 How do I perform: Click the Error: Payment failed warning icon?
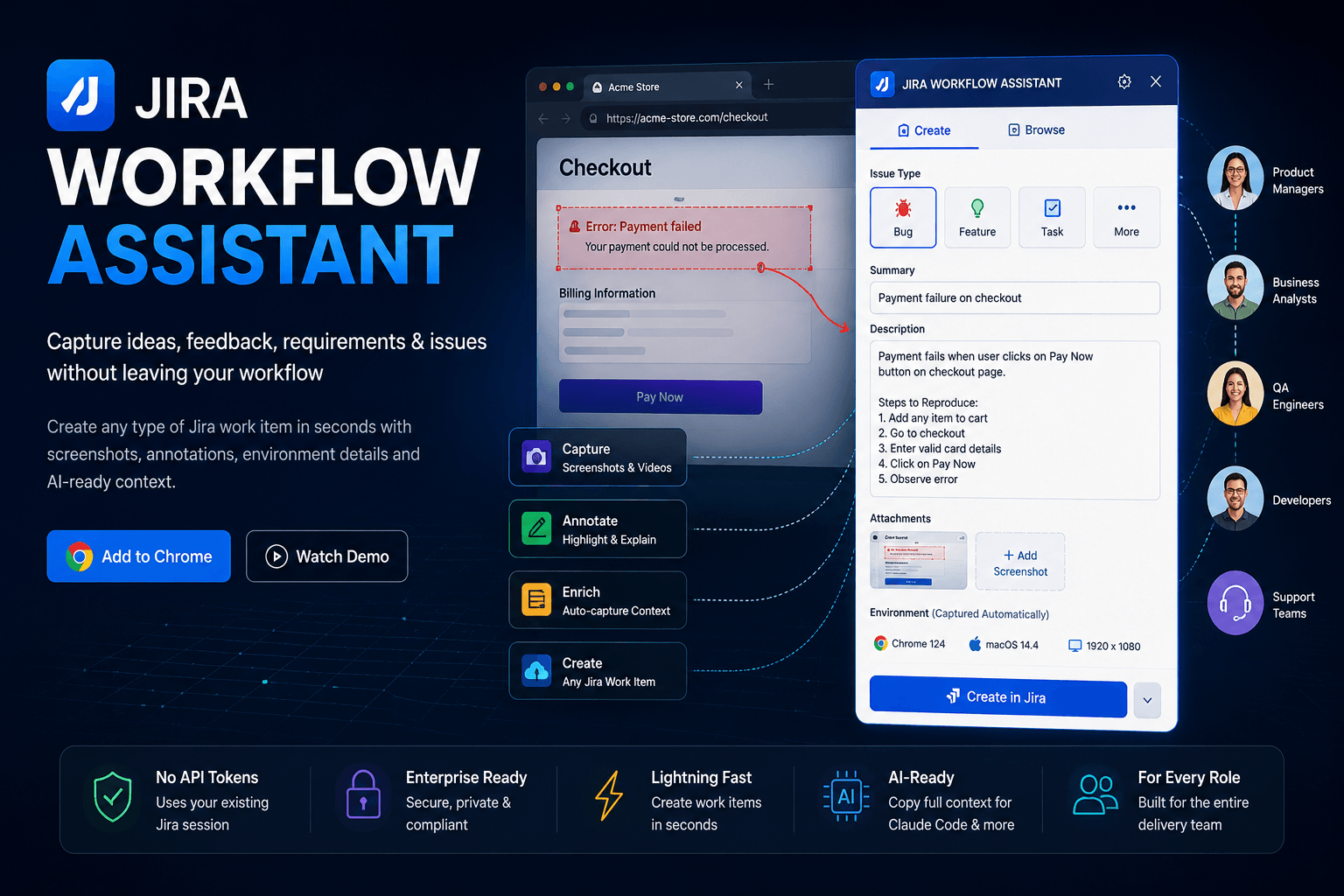(575, 227)
